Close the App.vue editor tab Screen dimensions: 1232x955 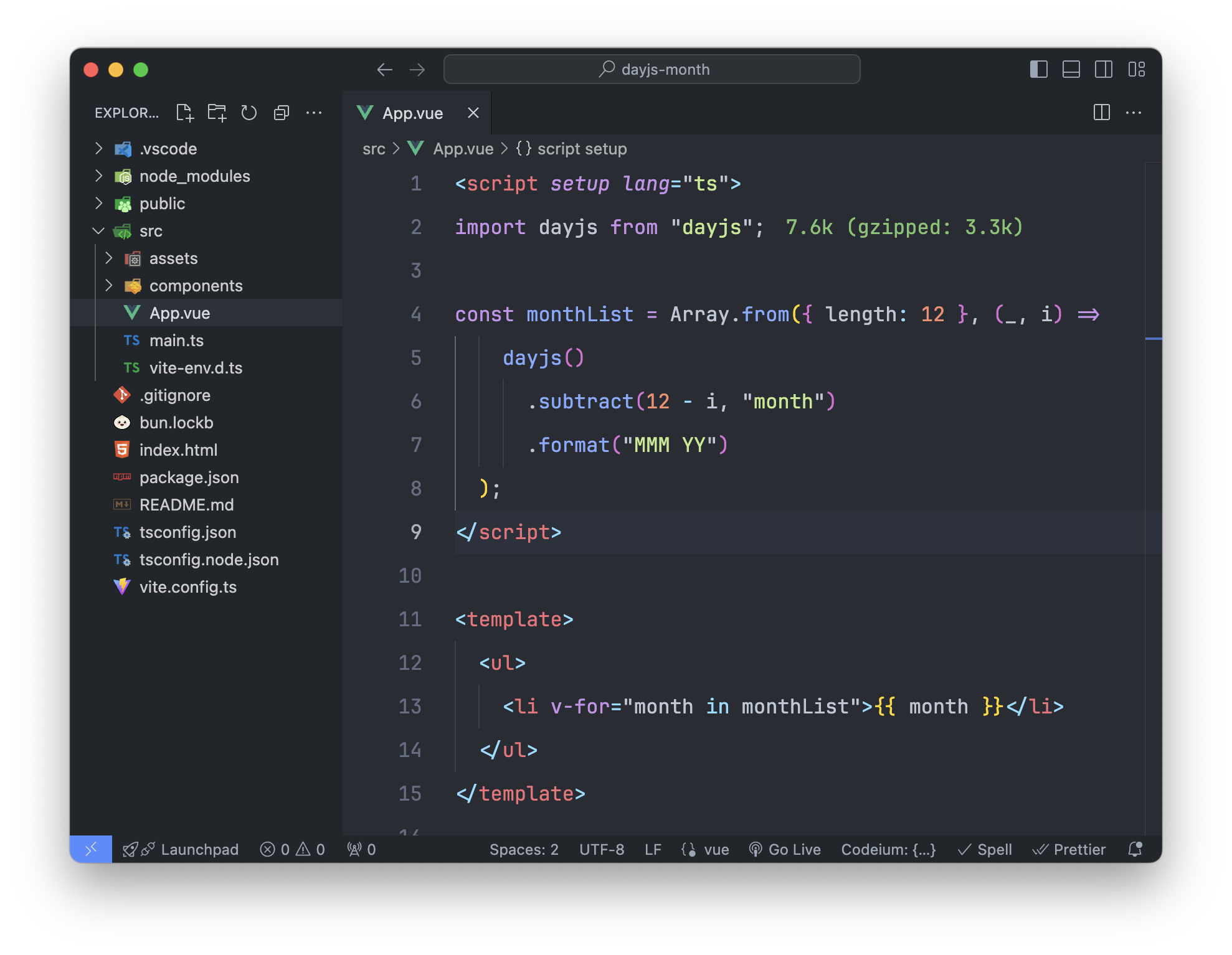[473, 113]
